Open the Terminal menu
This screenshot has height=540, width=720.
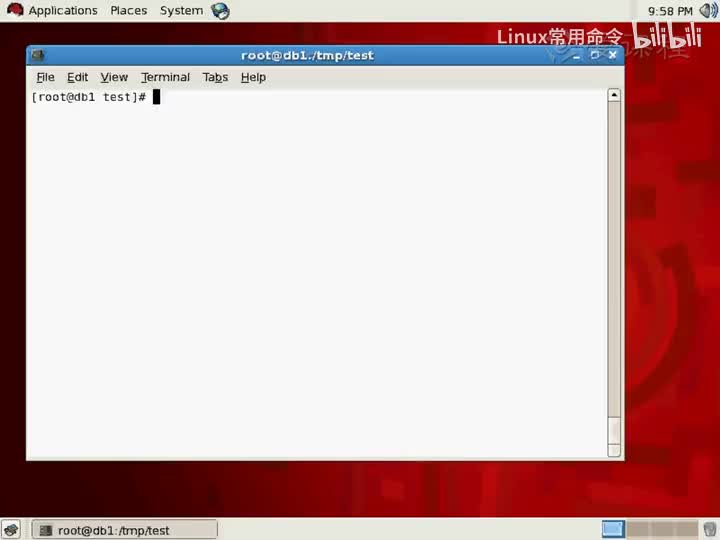point(165,77)
